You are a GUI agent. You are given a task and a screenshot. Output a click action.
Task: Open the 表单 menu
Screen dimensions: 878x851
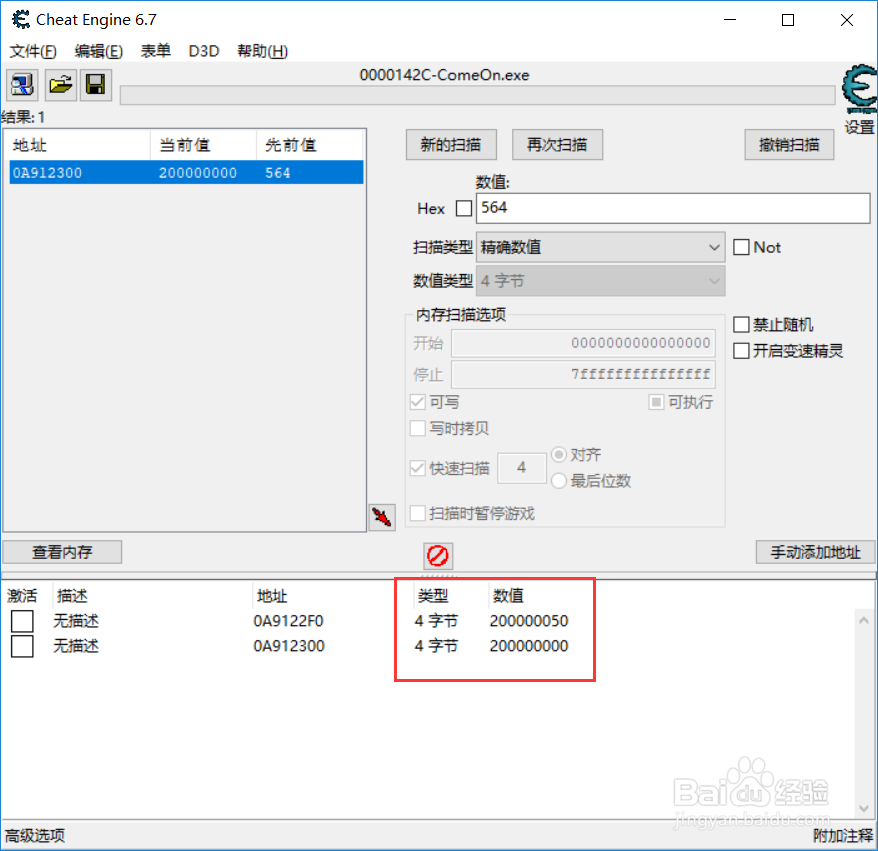155,51
